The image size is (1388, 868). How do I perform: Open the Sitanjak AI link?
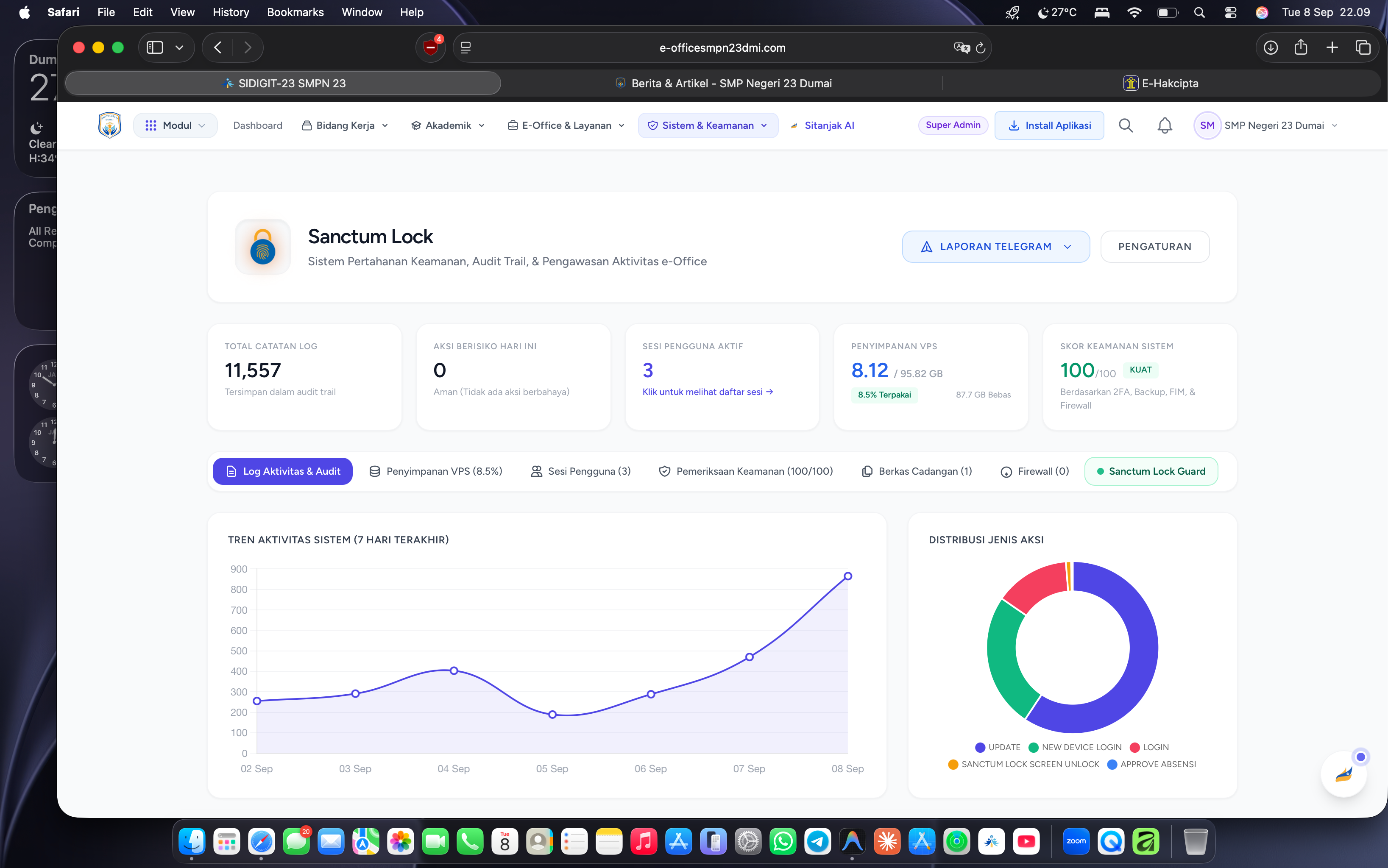(822, 125)
